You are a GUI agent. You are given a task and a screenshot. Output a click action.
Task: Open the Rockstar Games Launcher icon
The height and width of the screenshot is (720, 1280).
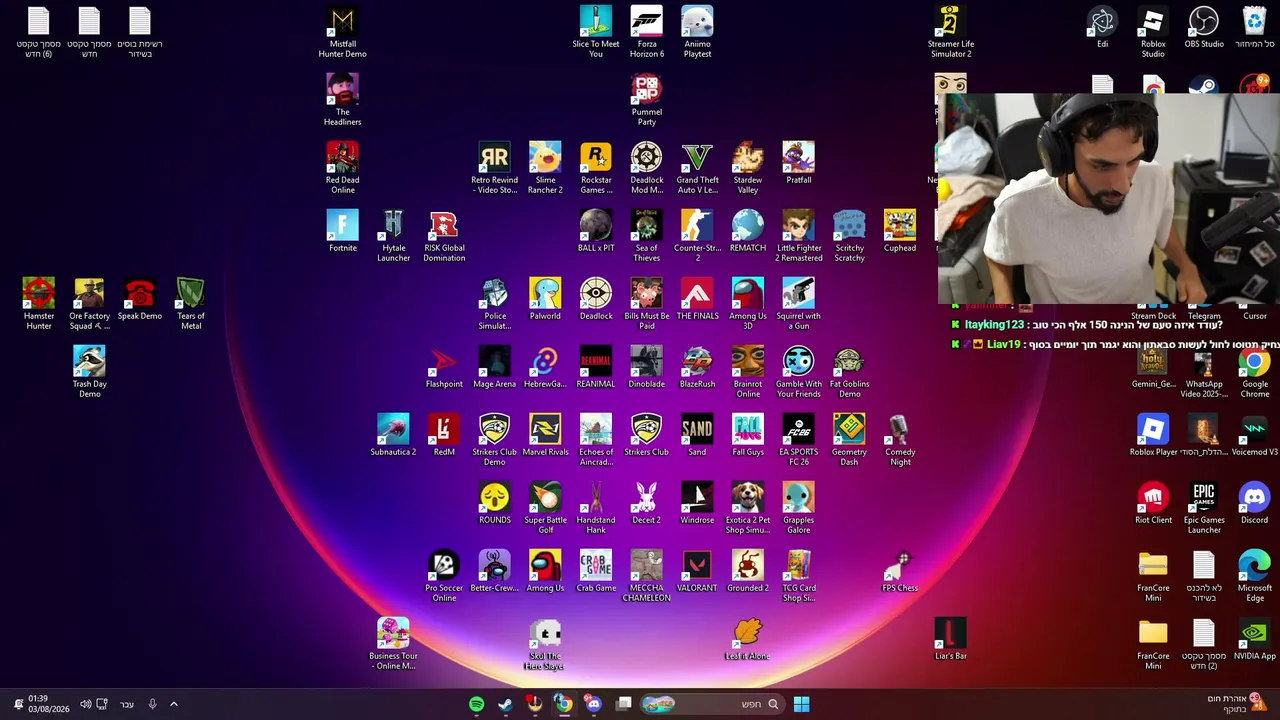596,168
